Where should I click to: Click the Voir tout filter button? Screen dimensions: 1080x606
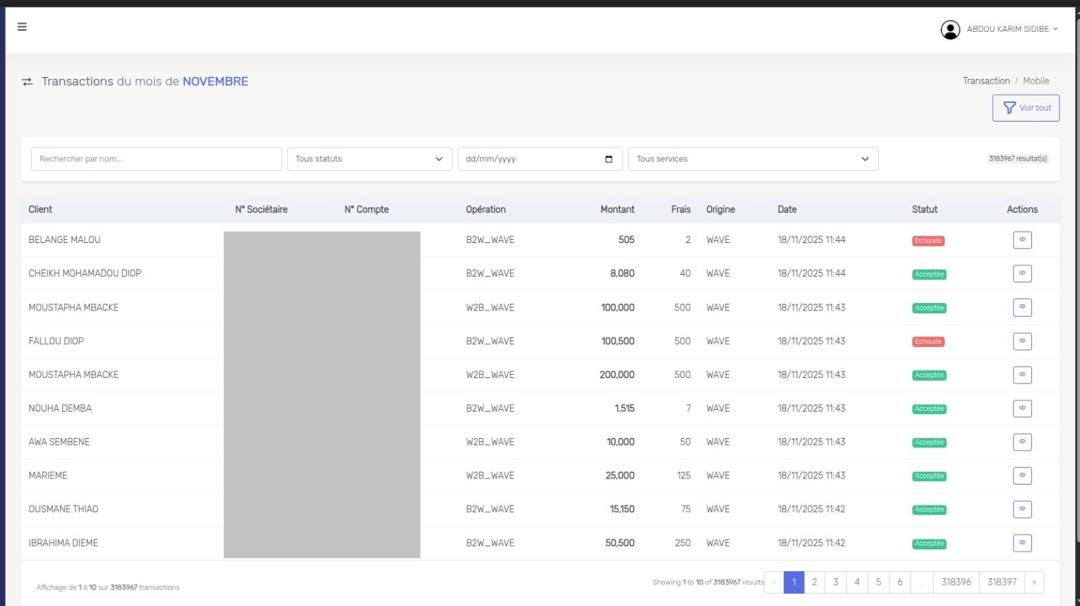(x=1025, y=108)
